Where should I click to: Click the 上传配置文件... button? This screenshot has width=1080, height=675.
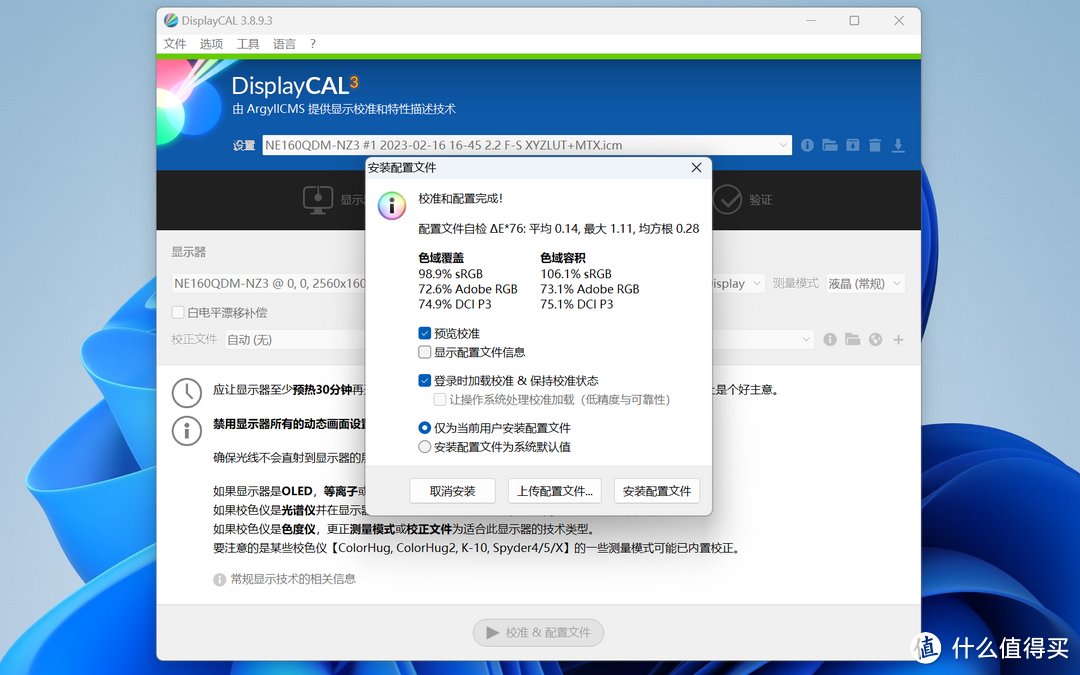click(x=555, y=491)
